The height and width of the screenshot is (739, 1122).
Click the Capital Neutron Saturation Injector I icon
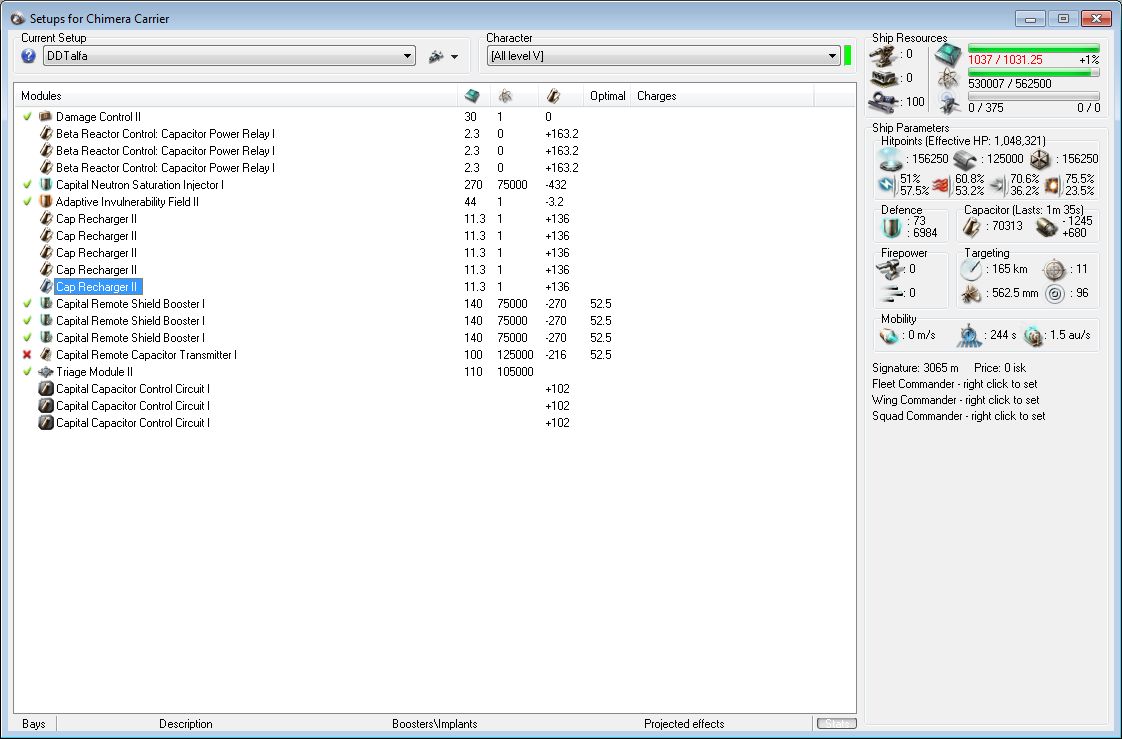[46, 185]
